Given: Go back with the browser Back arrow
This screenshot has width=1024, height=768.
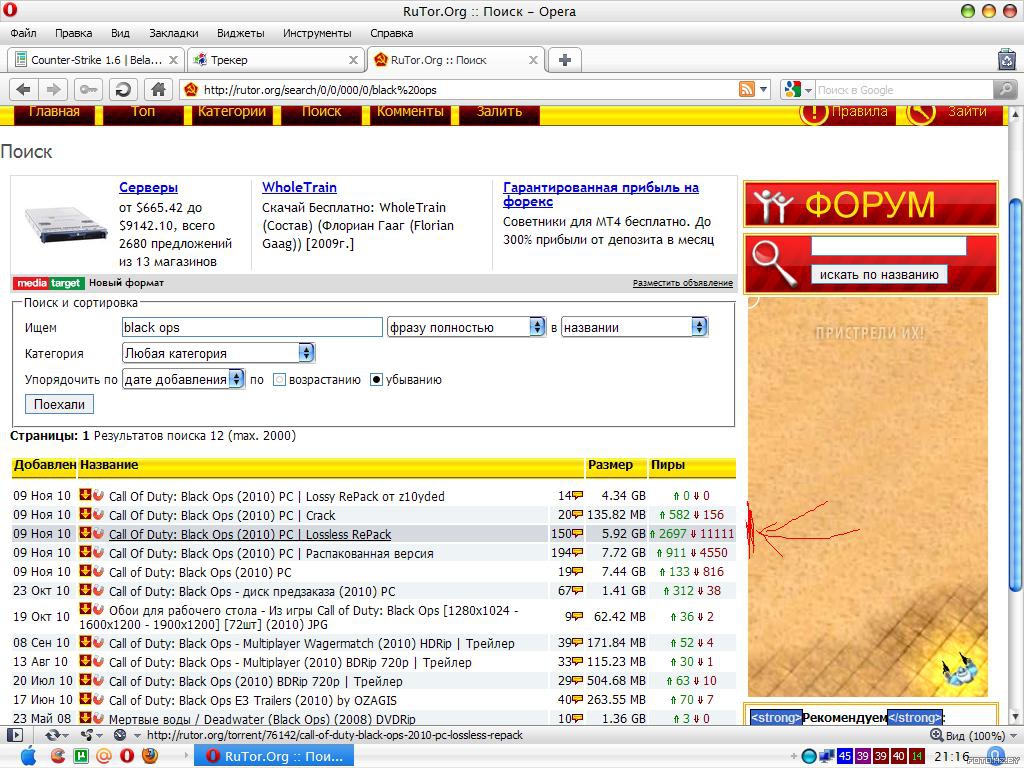Looking at the screenshot, I should pos(24,89).
